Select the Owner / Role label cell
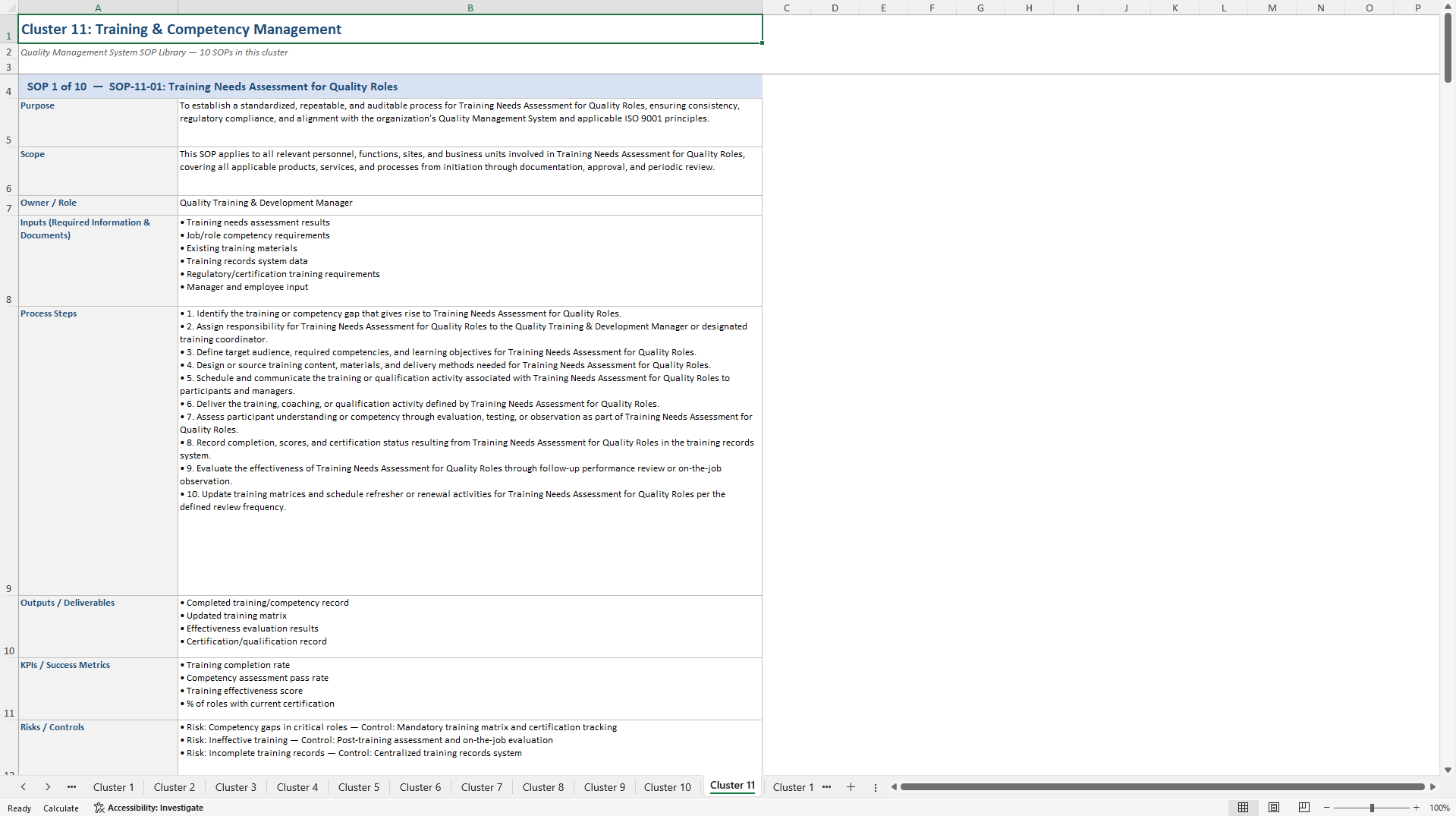Image resolution: width=1456 pixels, height=816 pixels. coord(98,205)
